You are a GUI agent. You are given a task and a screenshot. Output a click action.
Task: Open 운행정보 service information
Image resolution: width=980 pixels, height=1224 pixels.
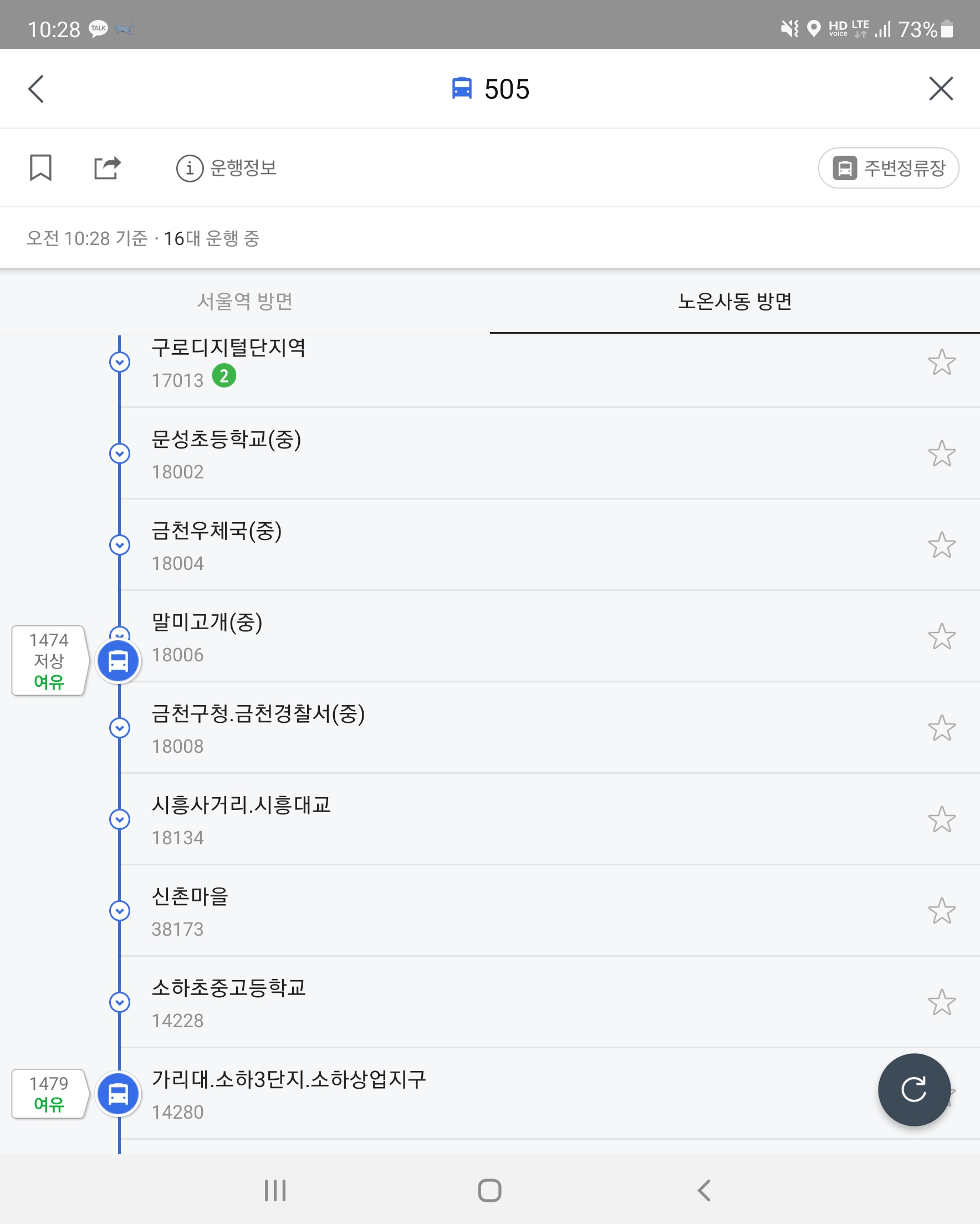(227, 168)
